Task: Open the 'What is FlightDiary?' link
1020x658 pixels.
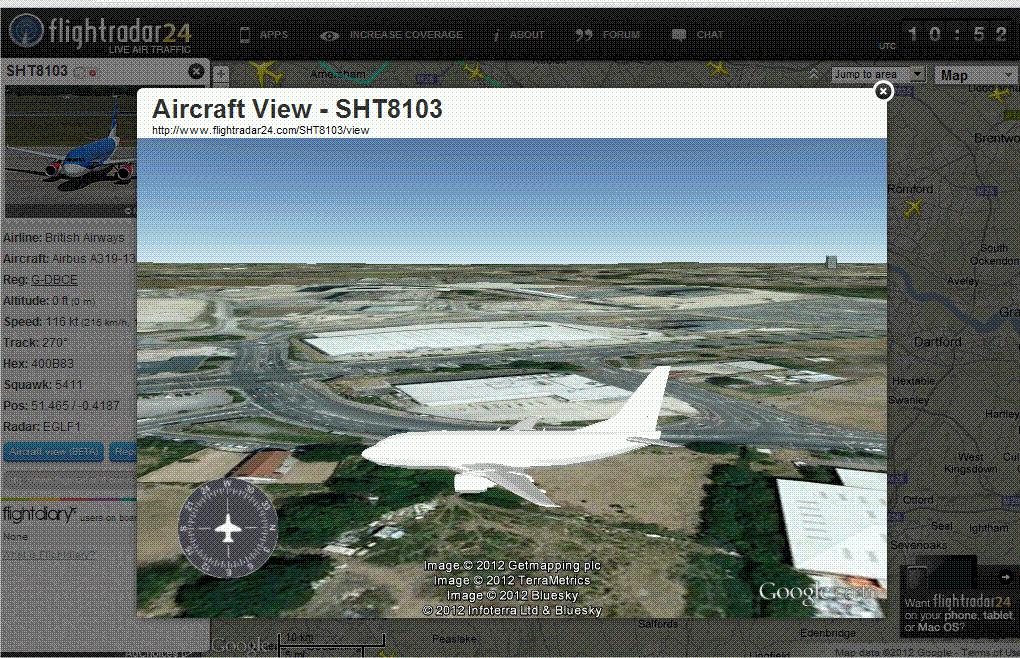Action: click(49, 555)
